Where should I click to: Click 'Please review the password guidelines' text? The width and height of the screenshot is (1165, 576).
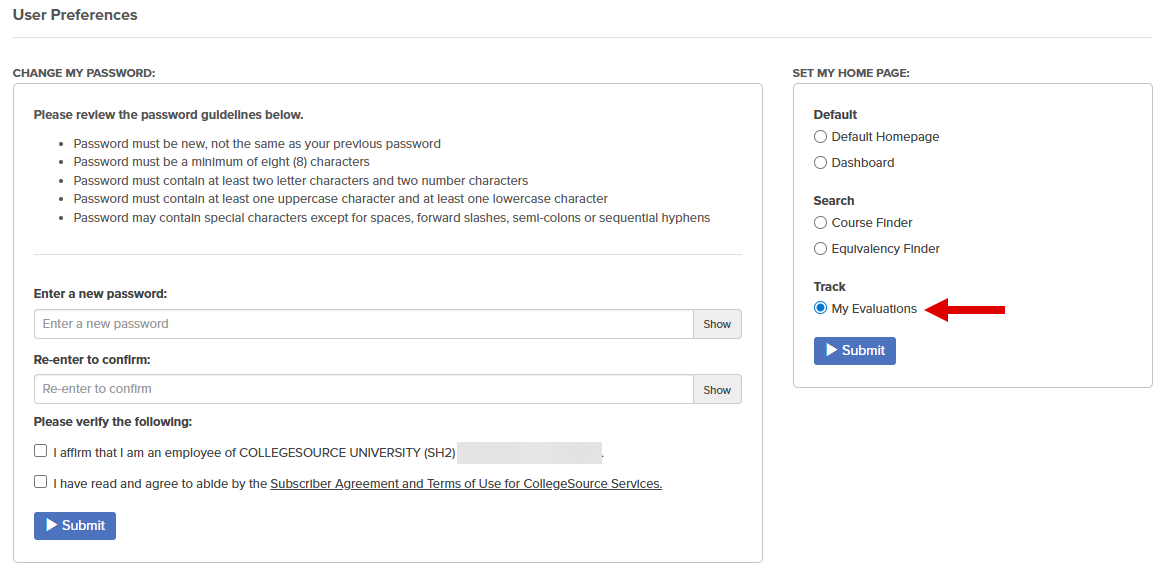[x=169, y=115]
